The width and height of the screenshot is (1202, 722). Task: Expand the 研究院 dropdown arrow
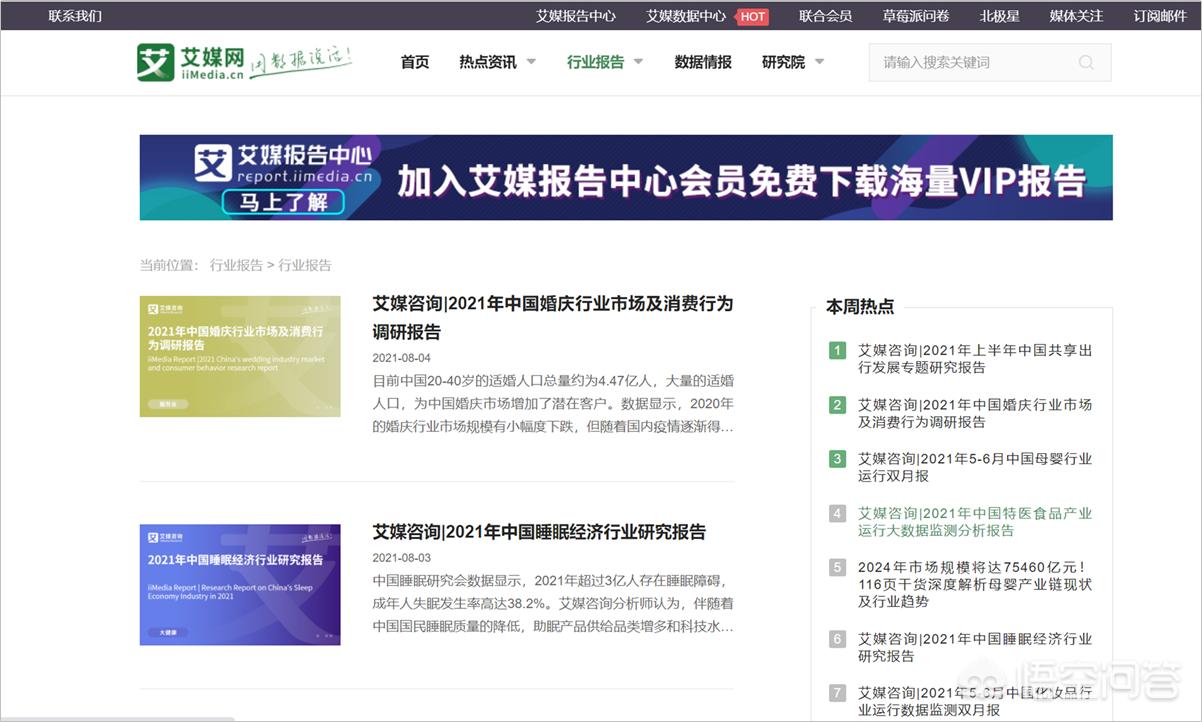coord(819,62)
